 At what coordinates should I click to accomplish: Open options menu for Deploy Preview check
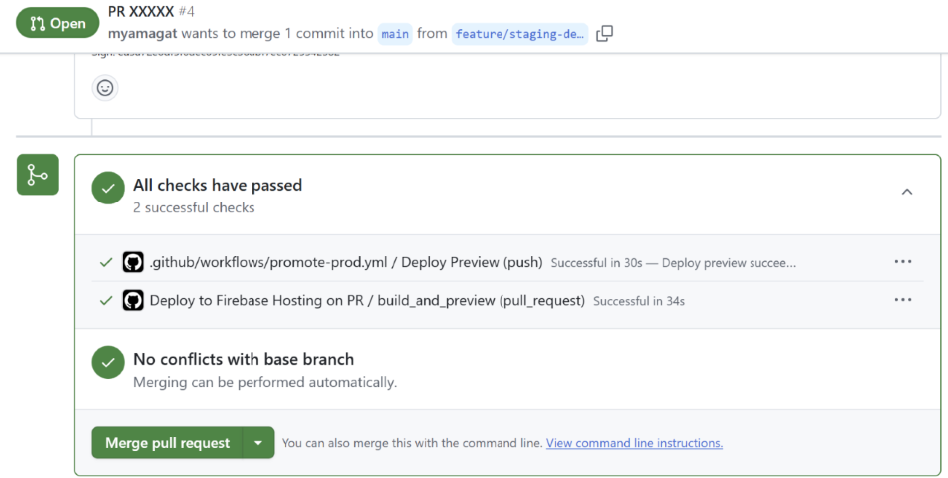902,262
